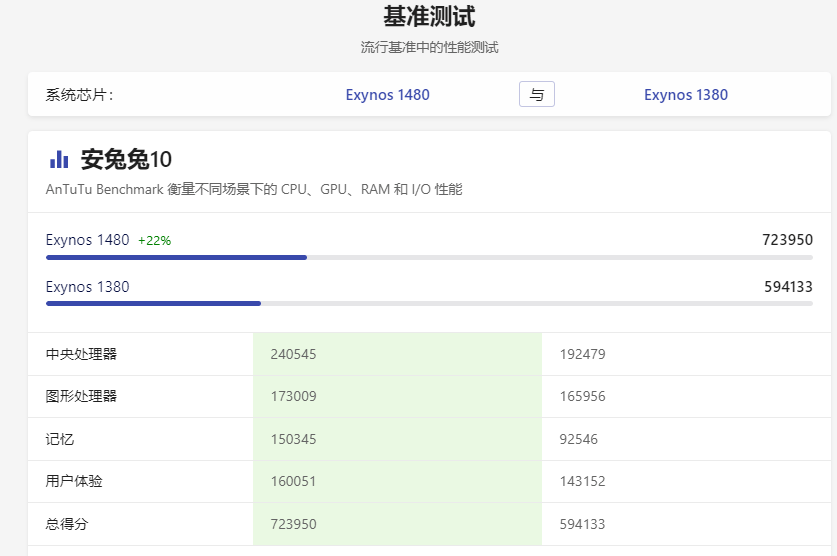Click the 安兔兔10 benchmark title
The height and width of the screenshot is (556, 837).
126,159
